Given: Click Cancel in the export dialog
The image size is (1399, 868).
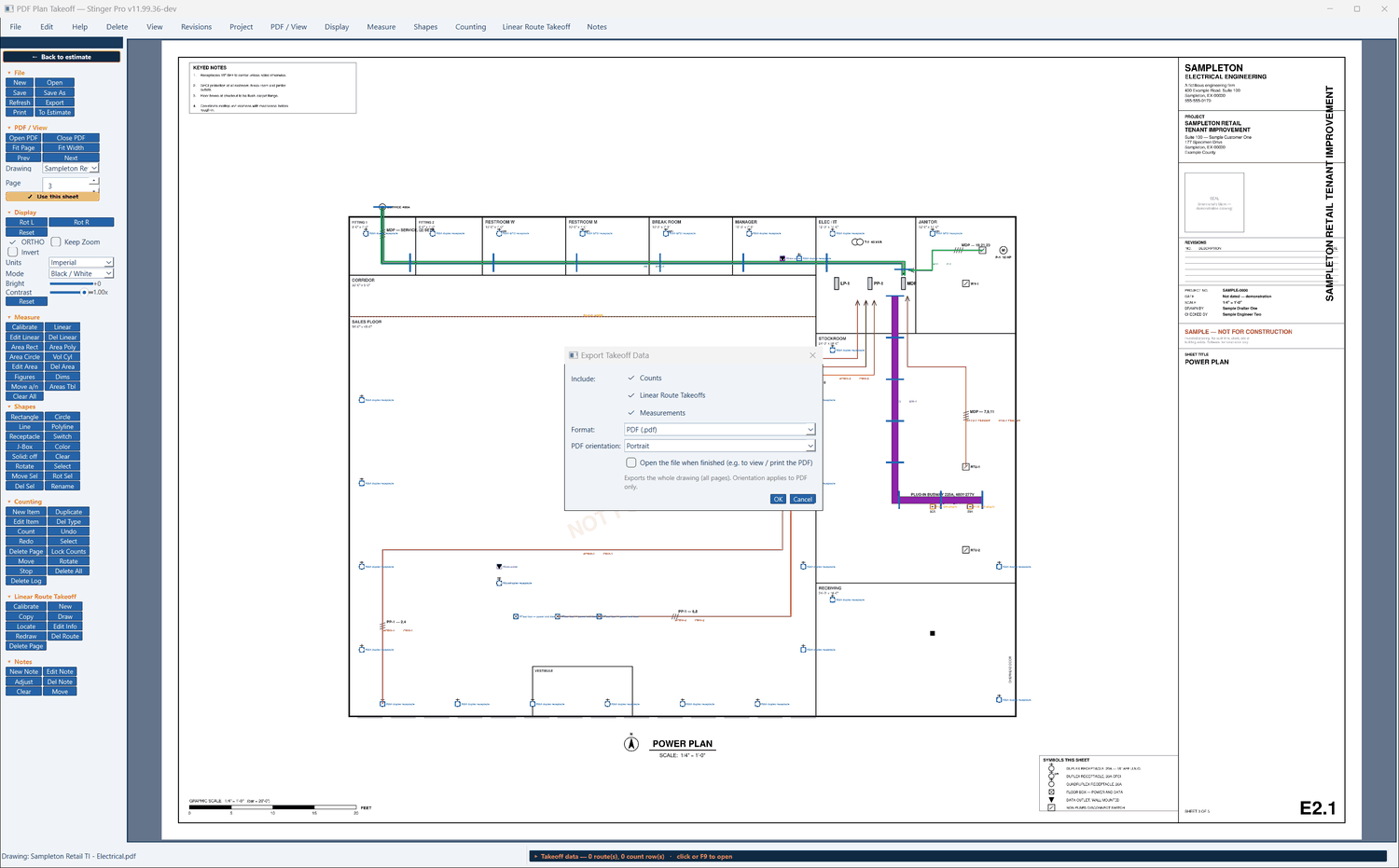Looking at the screenshot, I should 803,499.
